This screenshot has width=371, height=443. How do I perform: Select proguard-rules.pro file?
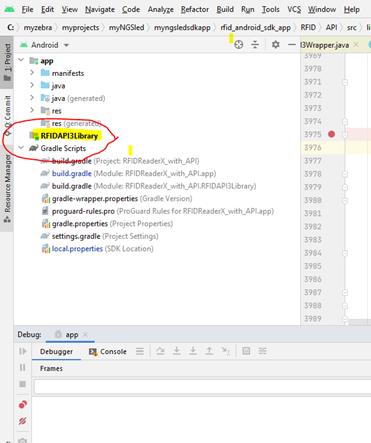[x=157, y=211]
